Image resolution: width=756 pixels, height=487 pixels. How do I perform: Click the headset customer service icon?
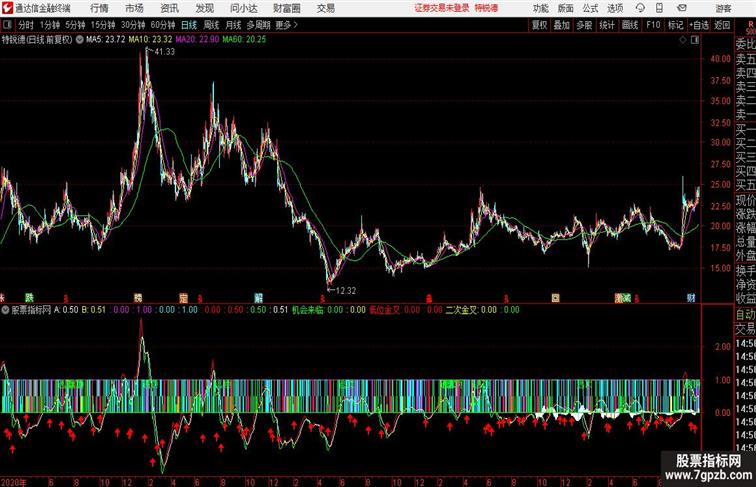tap(640, 8)
